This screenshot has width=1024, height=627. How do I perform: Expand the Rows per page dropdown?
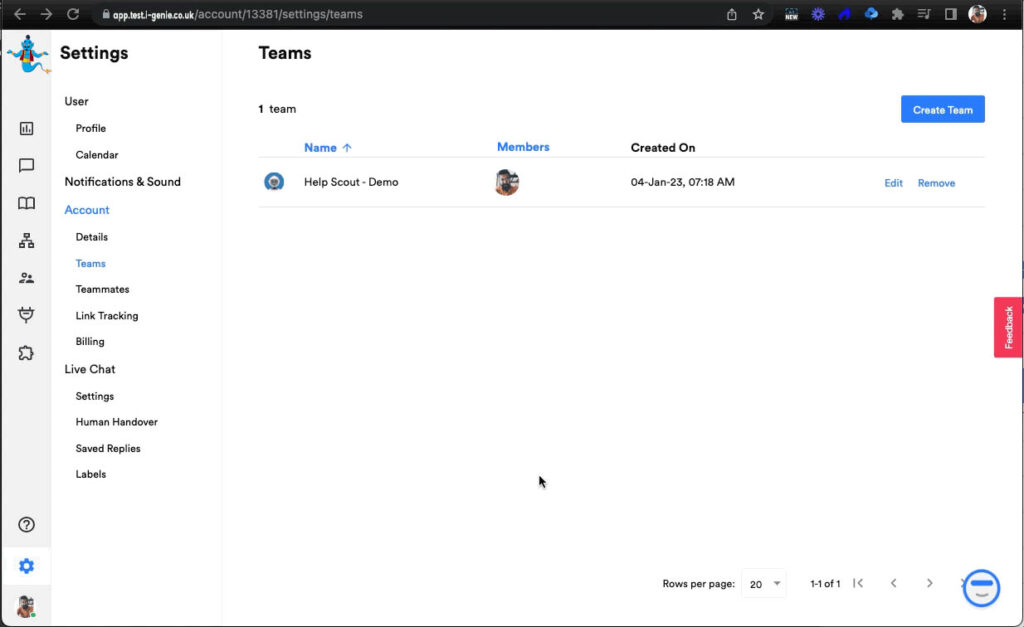point(766,584)
